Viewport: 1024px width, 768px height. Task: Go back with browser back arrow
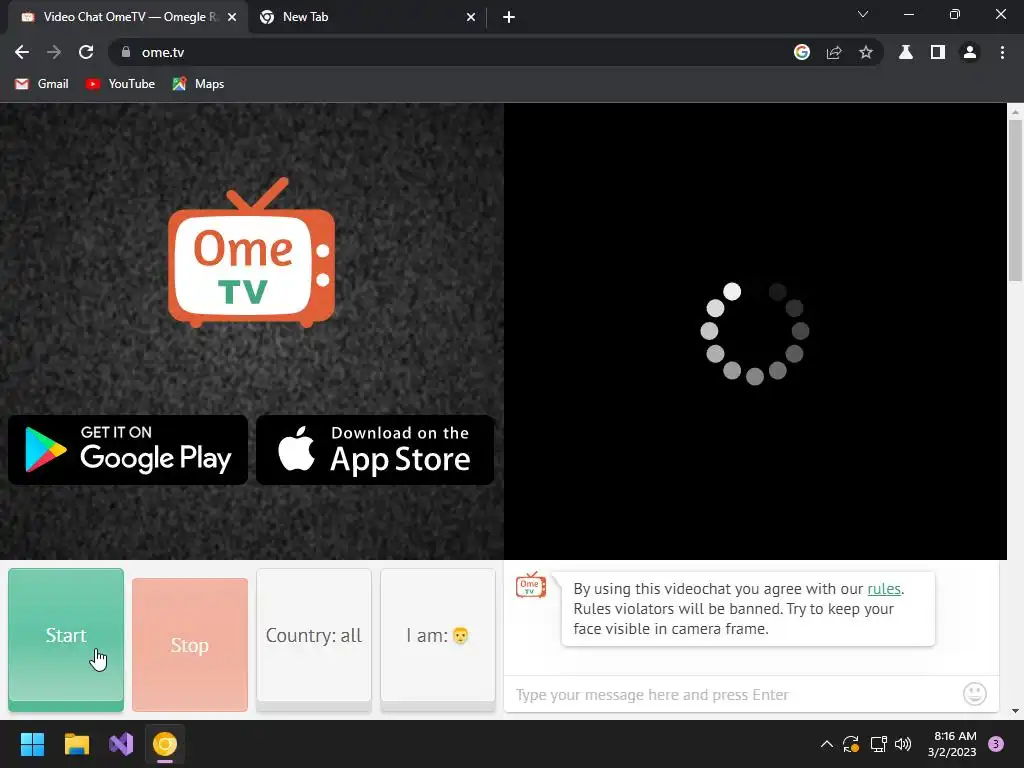click(x=22, y=52)
